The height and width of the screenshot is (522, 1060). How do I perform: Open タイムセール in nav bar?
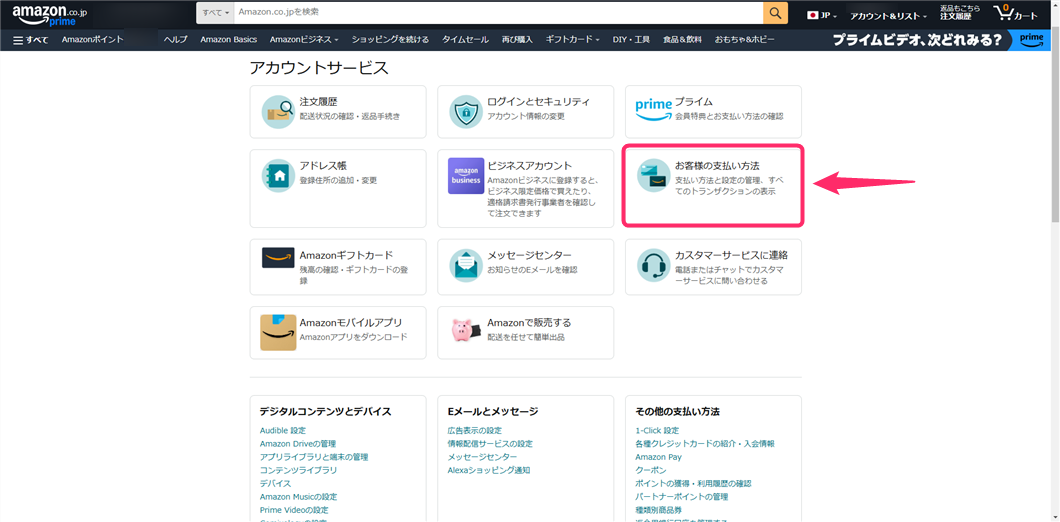465,40
